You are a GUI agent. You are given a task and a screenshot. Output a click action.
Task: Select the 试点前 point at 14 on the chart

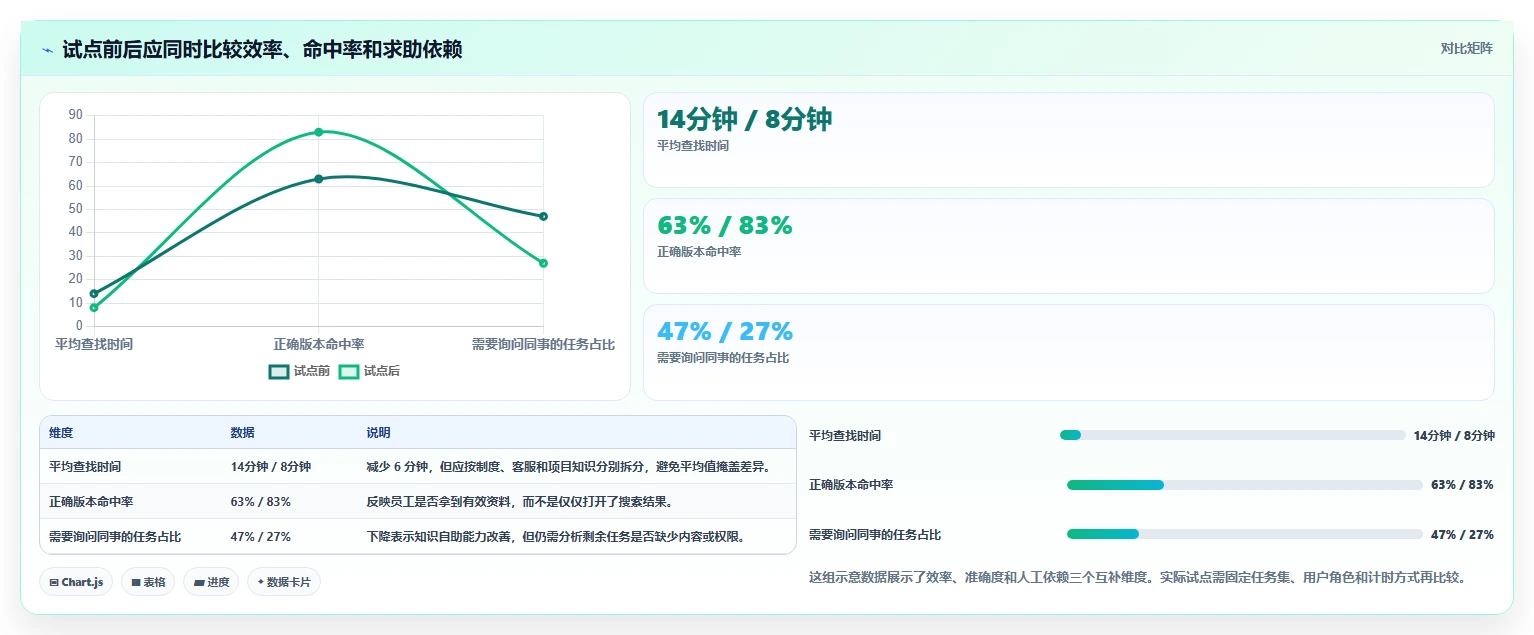pos(94,293)
